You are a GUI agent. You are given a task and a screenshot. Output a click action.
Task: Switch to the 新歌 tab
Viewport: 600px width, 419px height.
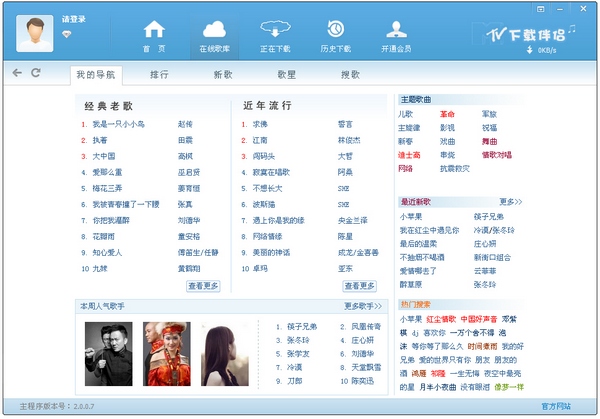pyautogui.click(x=223, y=74)
